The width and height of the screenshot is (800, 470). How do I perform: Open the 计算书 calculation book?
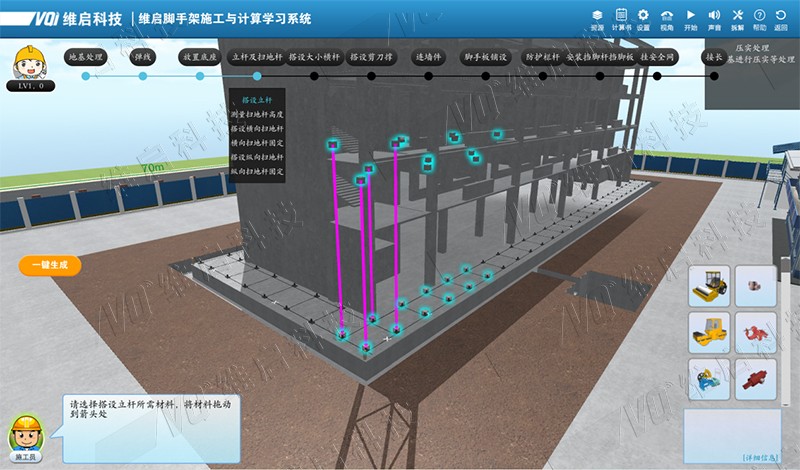621,19
